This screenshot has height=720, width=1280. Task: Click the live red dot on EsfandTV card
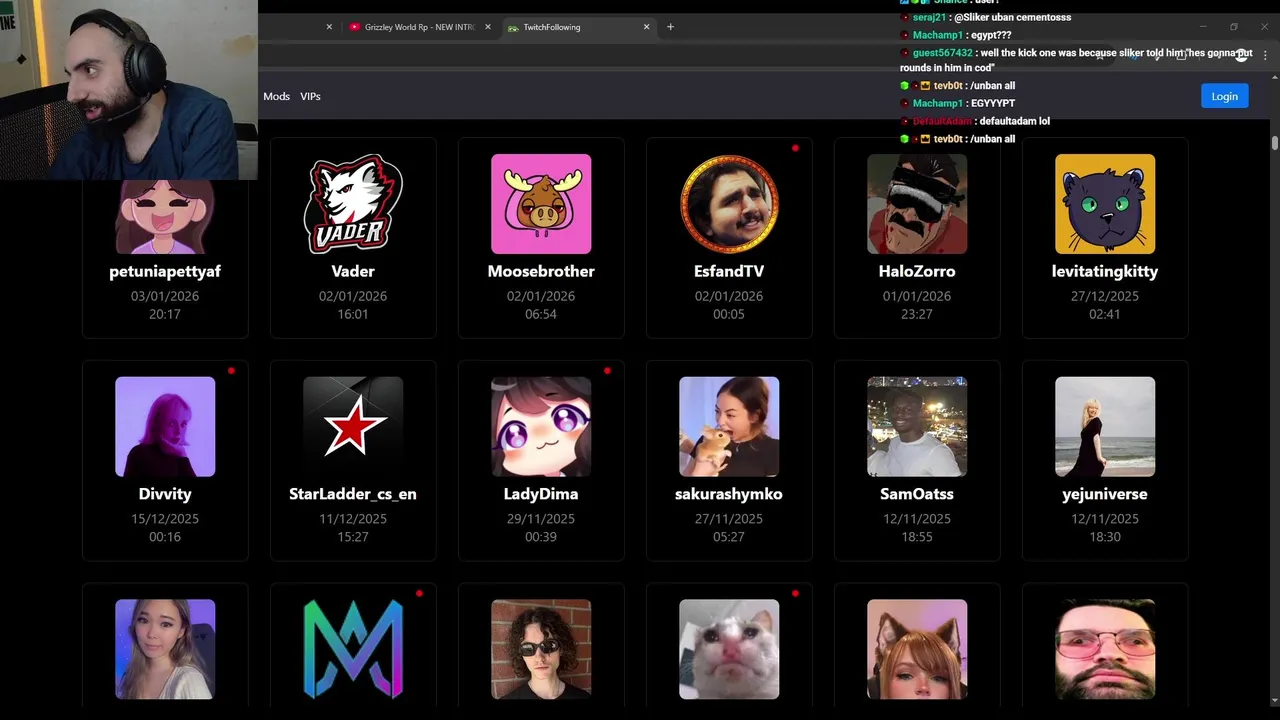(795, 148)
